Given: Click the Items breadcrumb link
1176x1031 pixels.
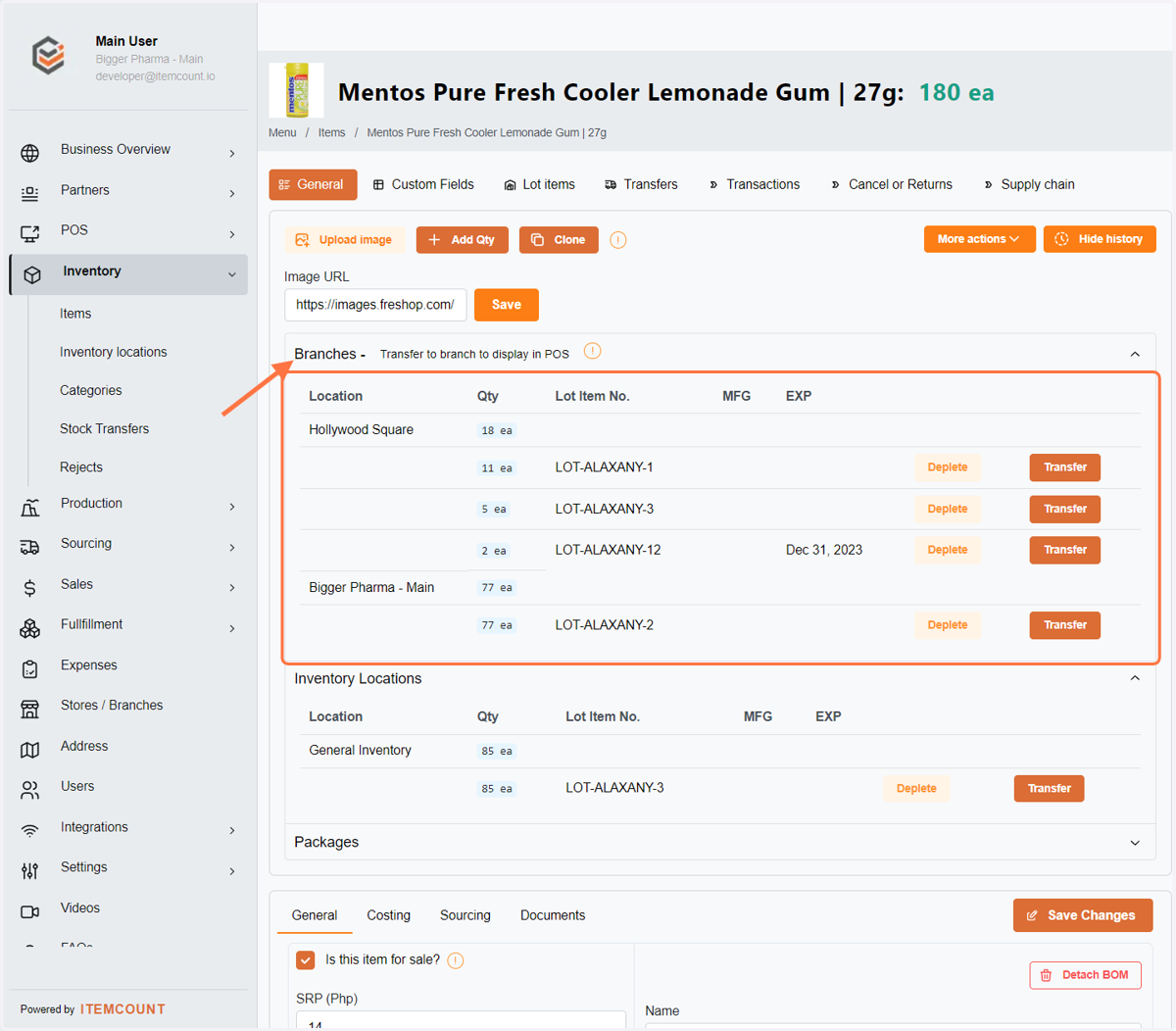Looking at the screenshot, I should pyautogui.click(x=331, y=133).
